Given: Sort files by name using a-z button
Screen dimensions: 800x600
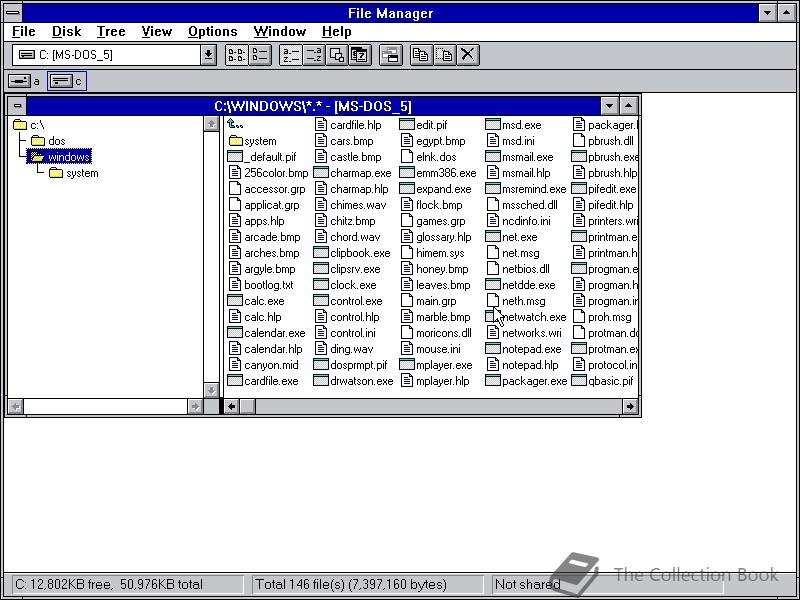Looking at the screenshot, I should pyautogui.click(x=291, y=55).
